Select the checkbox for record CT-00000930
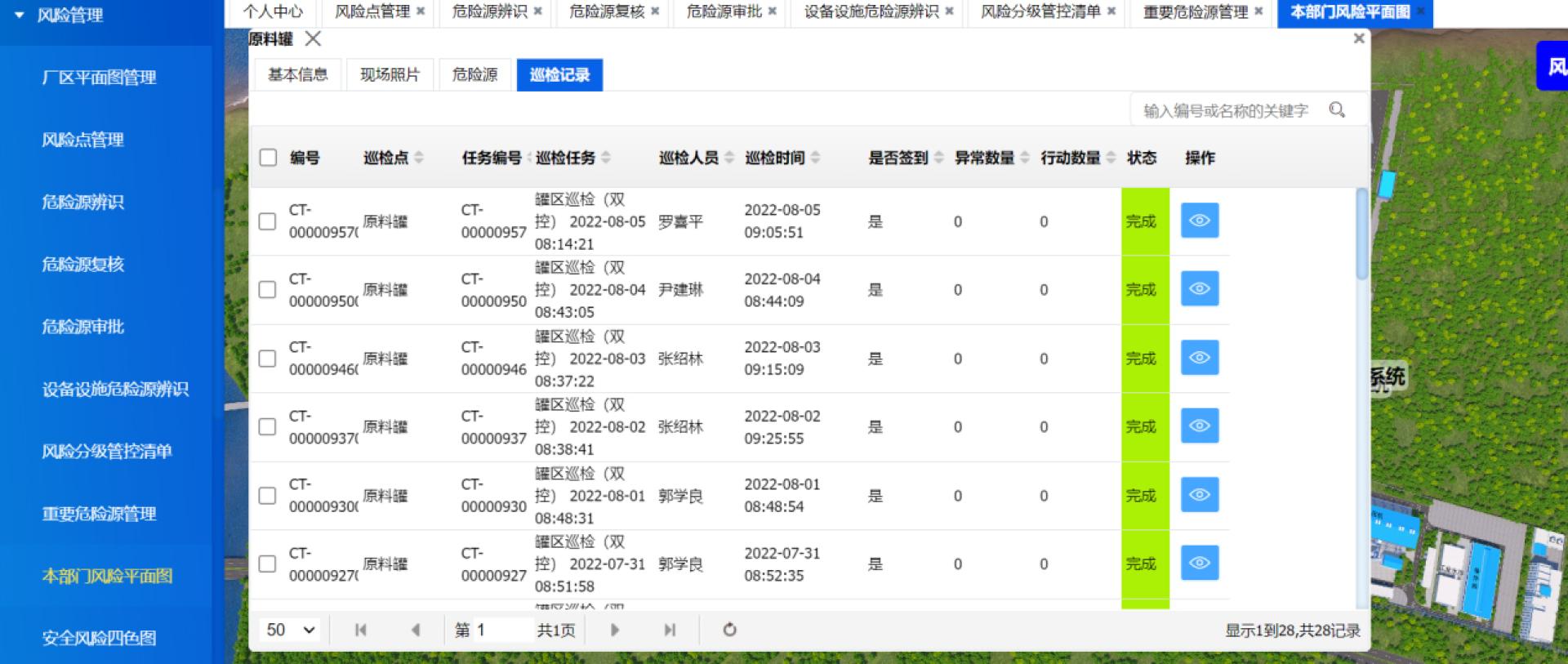Image resolution: width=1568 pixels, height=664 pixels. [x=267, y=496]
